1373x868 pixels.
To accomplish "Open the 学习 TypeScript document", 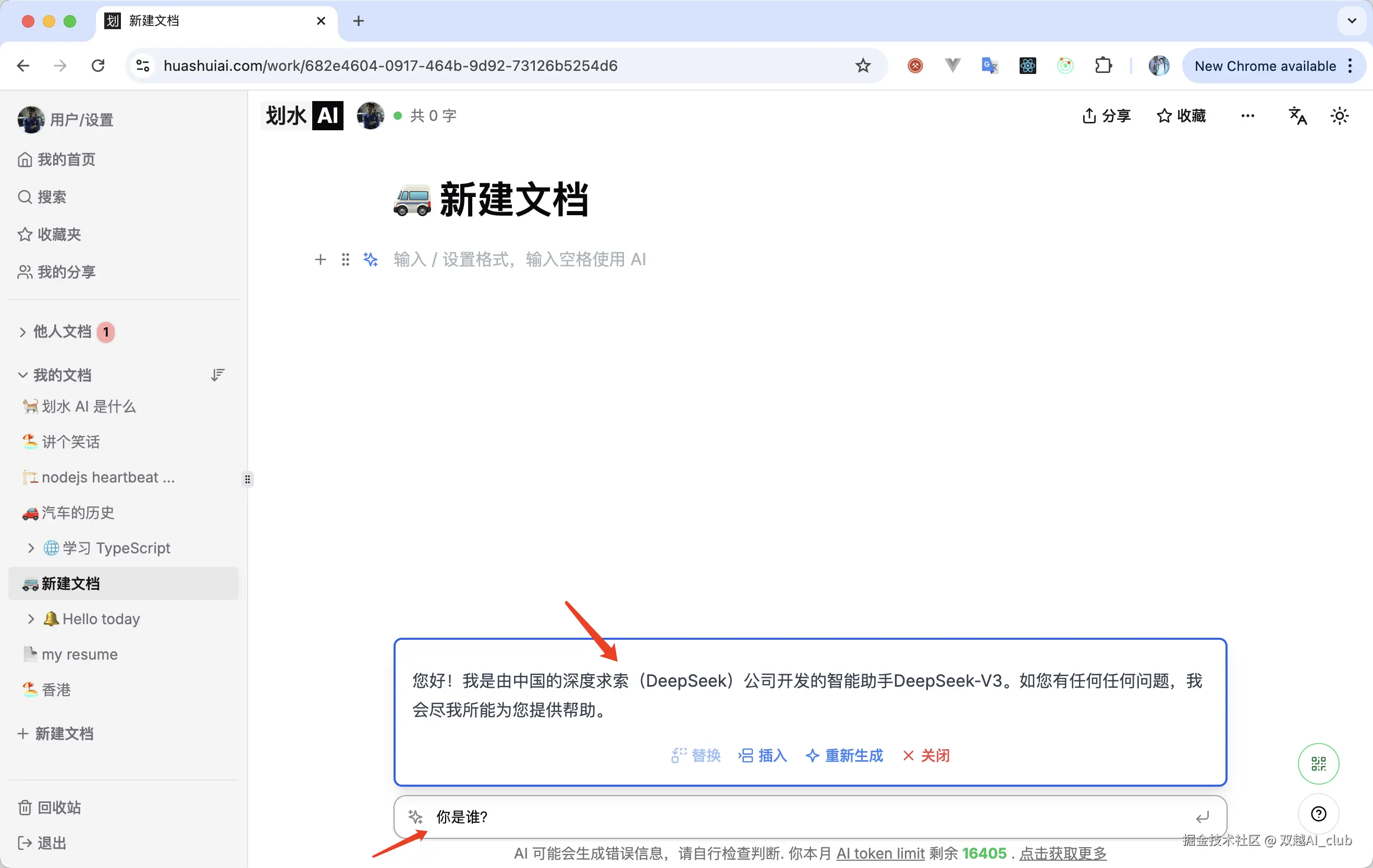I will [116, 548].
